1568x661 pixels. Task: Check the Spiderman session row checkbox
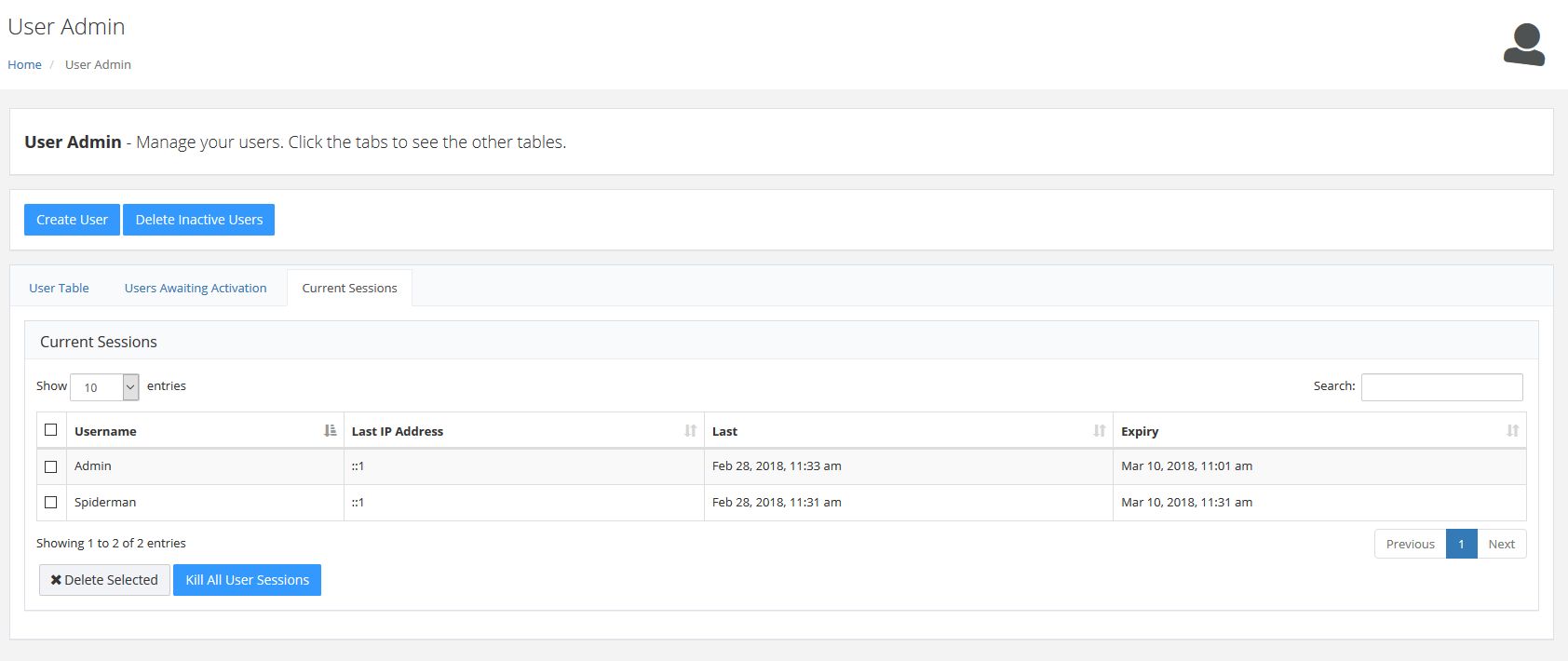click(51, 503)
